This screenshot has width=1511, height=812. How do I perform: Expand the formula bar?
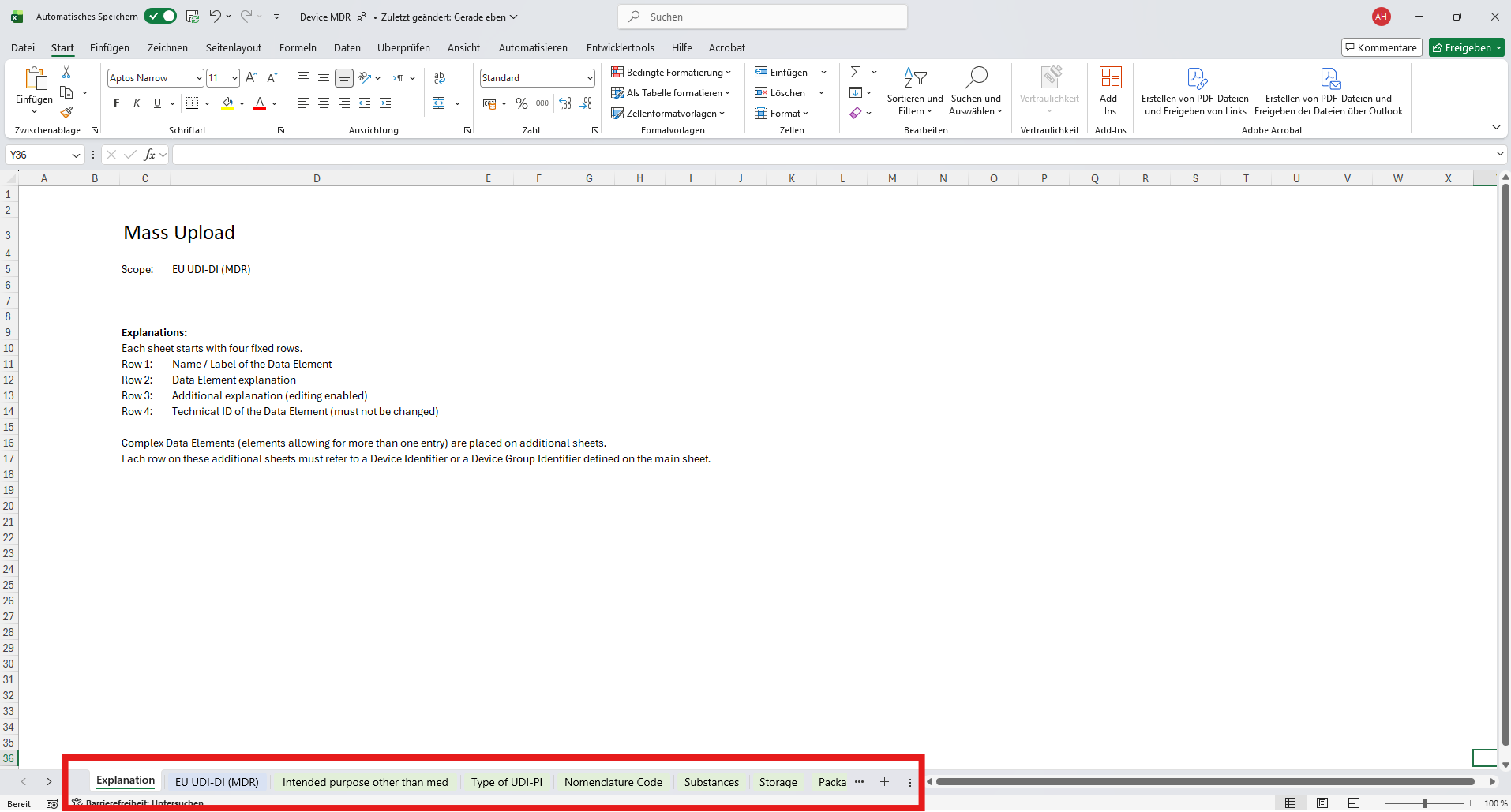click(x=1500, y=155)
